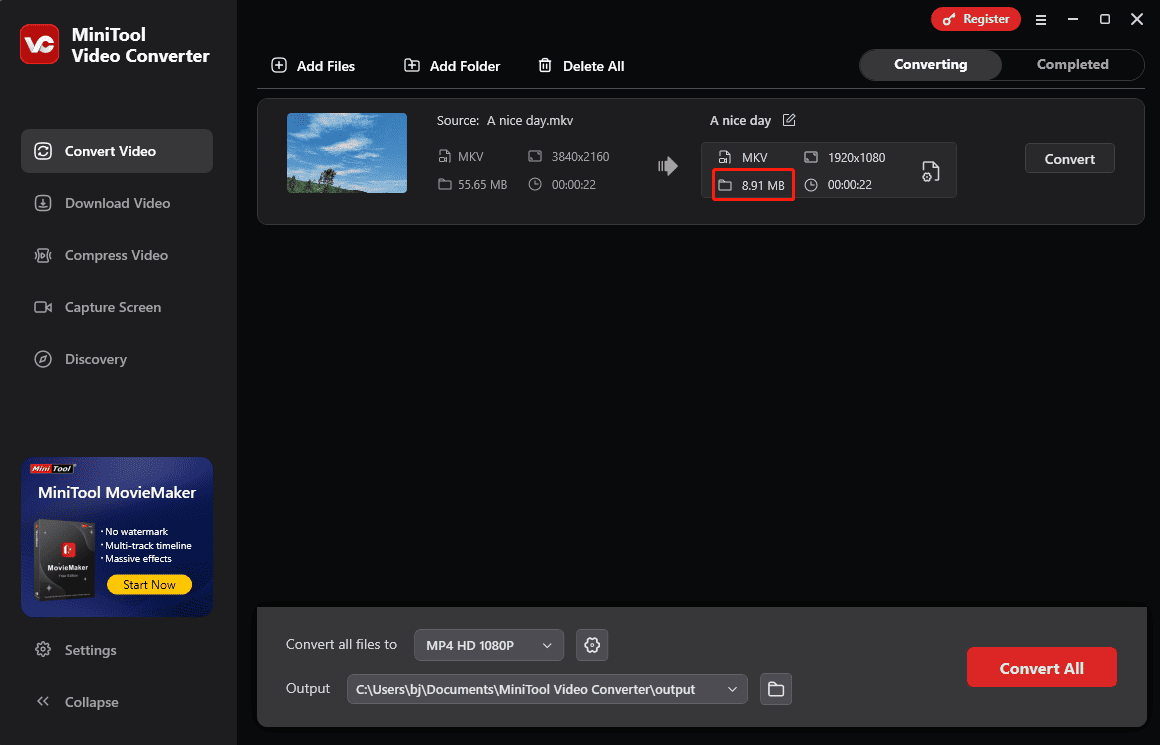Click the source duration 00:00:22
The image size is (1160, 745).
[x=573, y=184]
